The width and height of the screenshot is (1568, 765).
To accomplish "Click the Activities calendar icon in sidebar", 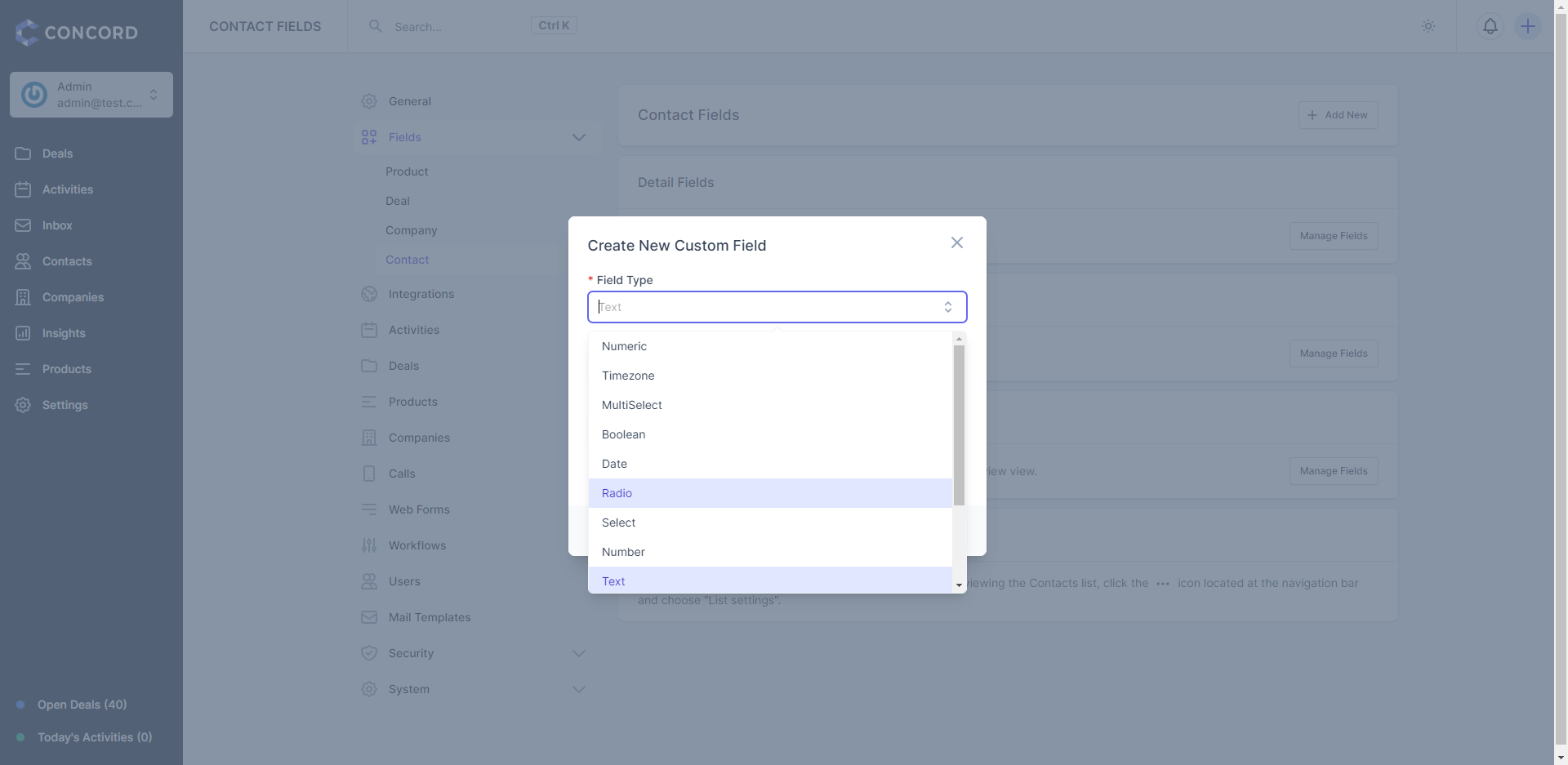I will pos(23,189).
